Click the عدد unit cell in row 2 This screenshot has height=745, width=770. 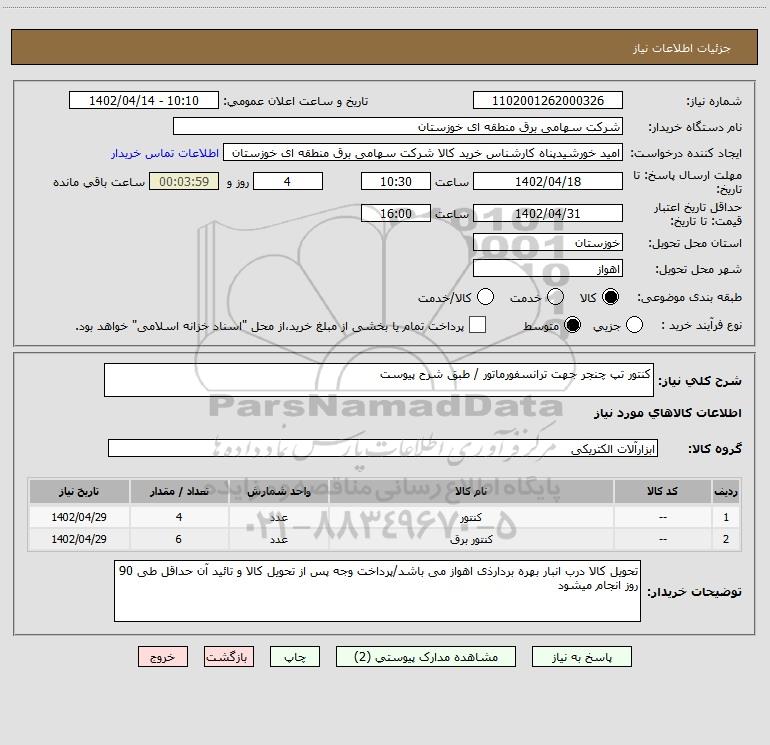pyautogui.click(x=278, y=539)
